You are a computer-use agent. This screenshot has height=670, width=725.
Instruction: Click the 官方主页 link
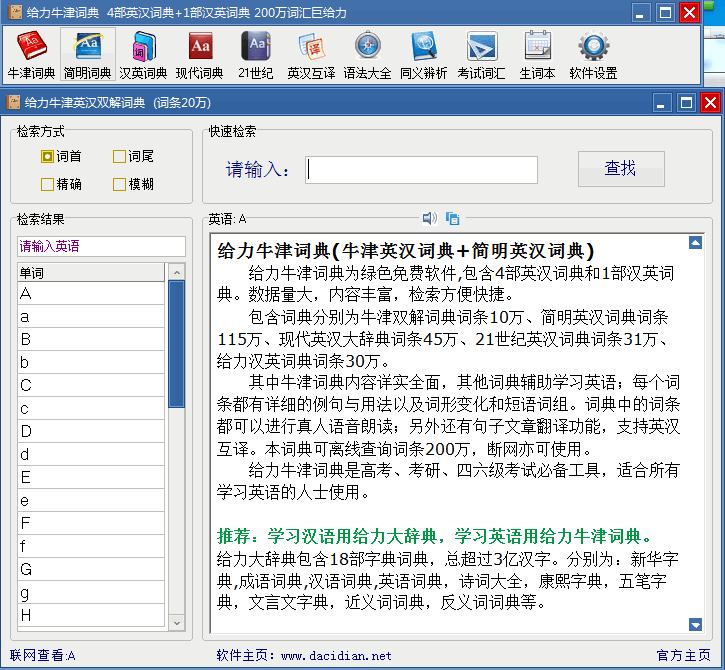[683, 655]
